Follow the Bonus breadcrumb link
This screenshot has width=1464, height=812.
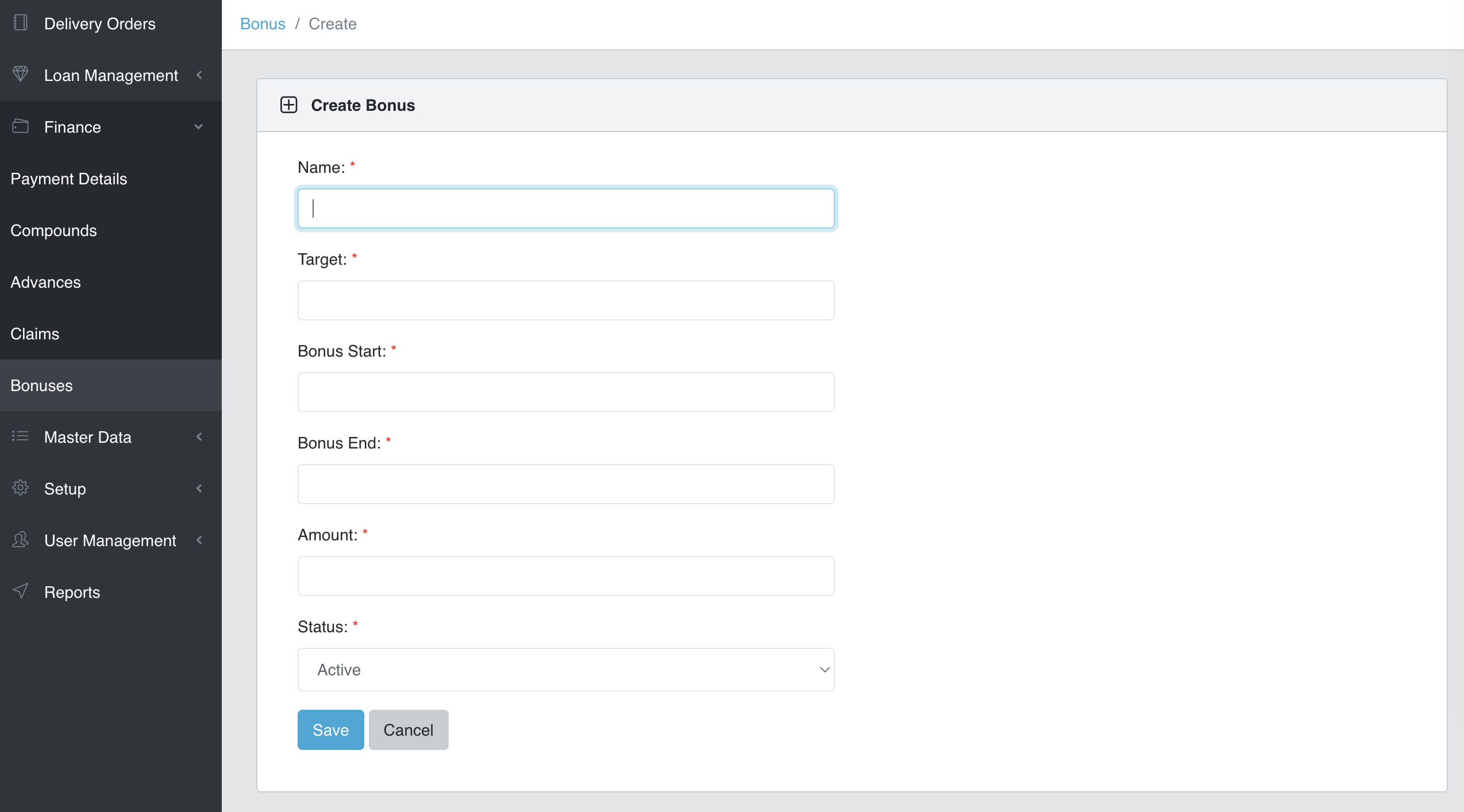click(263, 24)
